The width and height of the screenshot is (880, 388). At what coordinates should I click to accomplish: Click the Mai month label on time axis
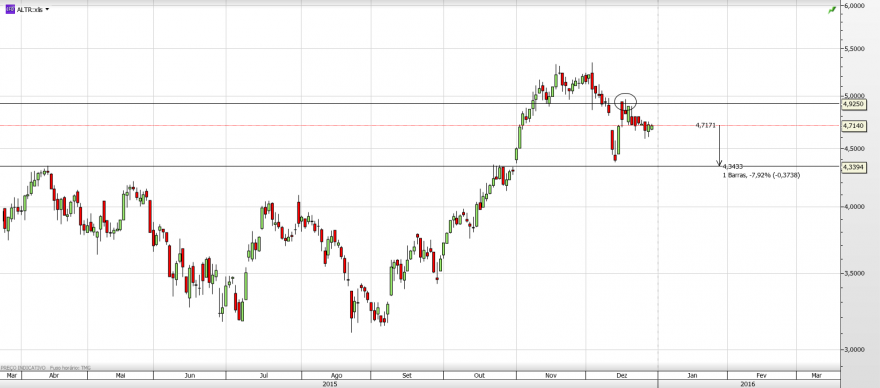pos(121,375)
